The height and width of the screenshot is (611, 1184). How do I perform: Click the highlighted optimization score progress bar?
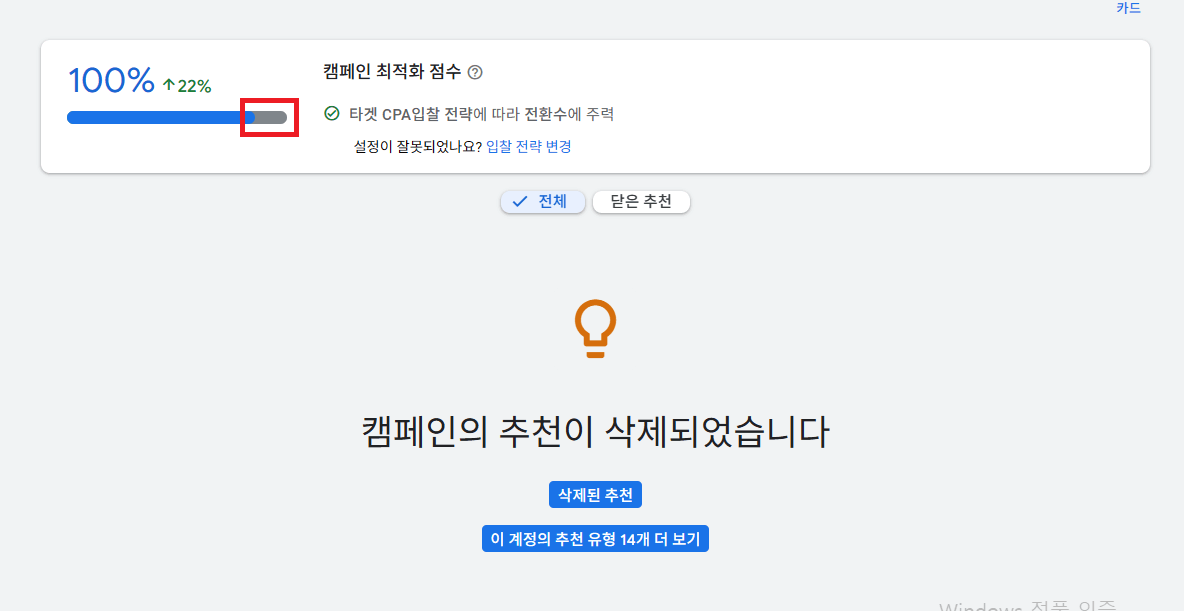click(269, 117)
